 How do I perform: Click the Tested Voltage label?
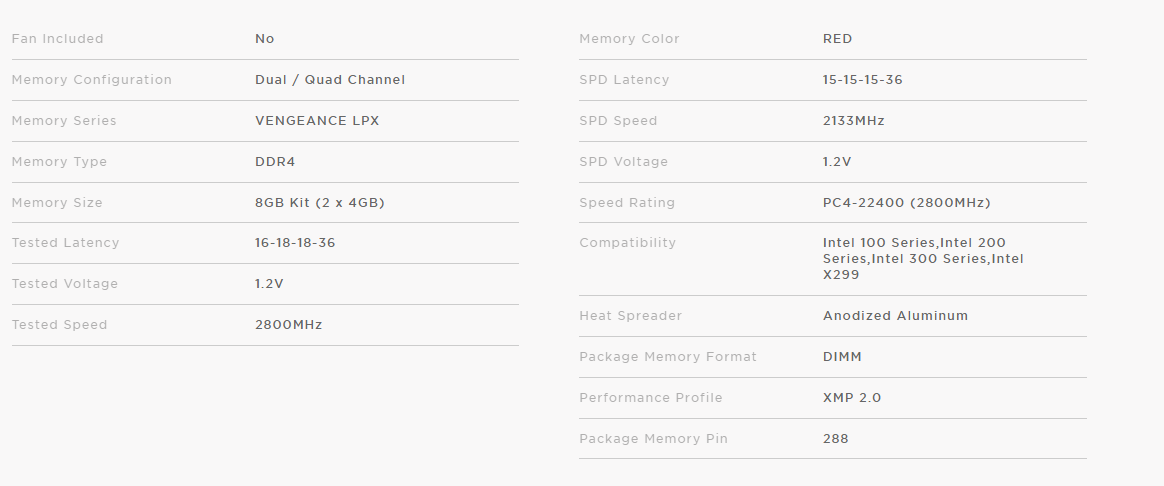[65, 283]
